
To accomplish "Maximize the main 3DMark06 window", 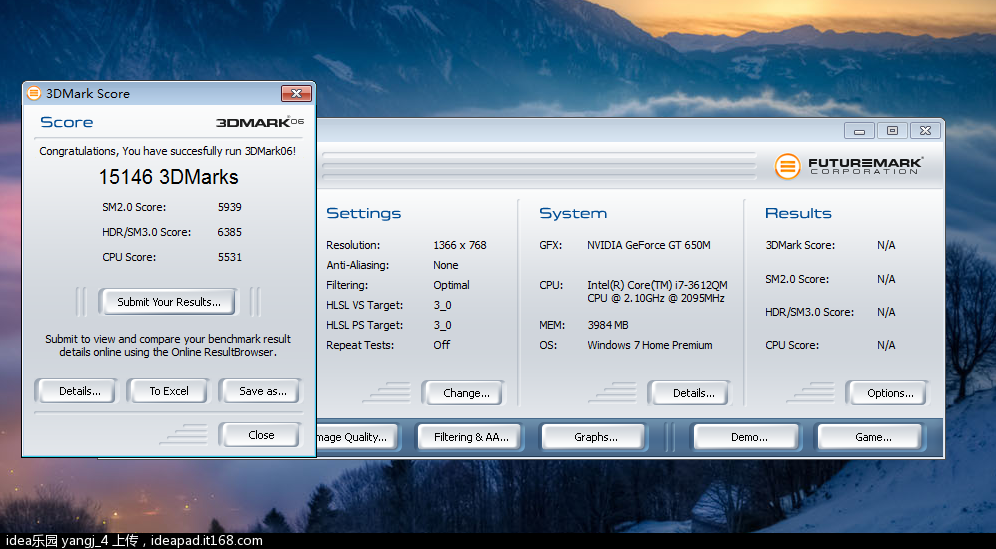I will (x=892, y=131).
